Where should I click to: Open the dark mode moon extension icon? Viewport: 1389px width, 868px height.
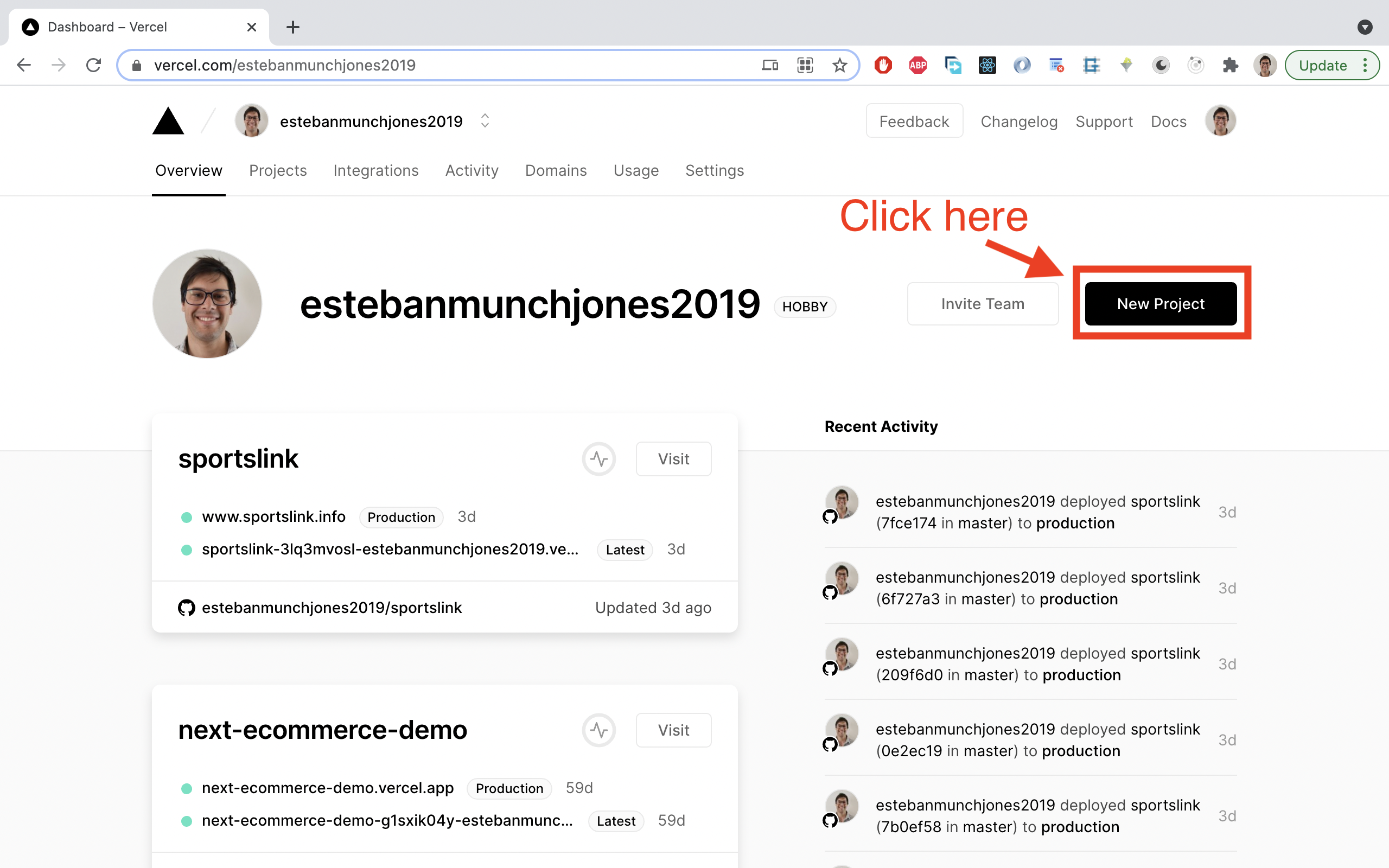coord(1161,65)
